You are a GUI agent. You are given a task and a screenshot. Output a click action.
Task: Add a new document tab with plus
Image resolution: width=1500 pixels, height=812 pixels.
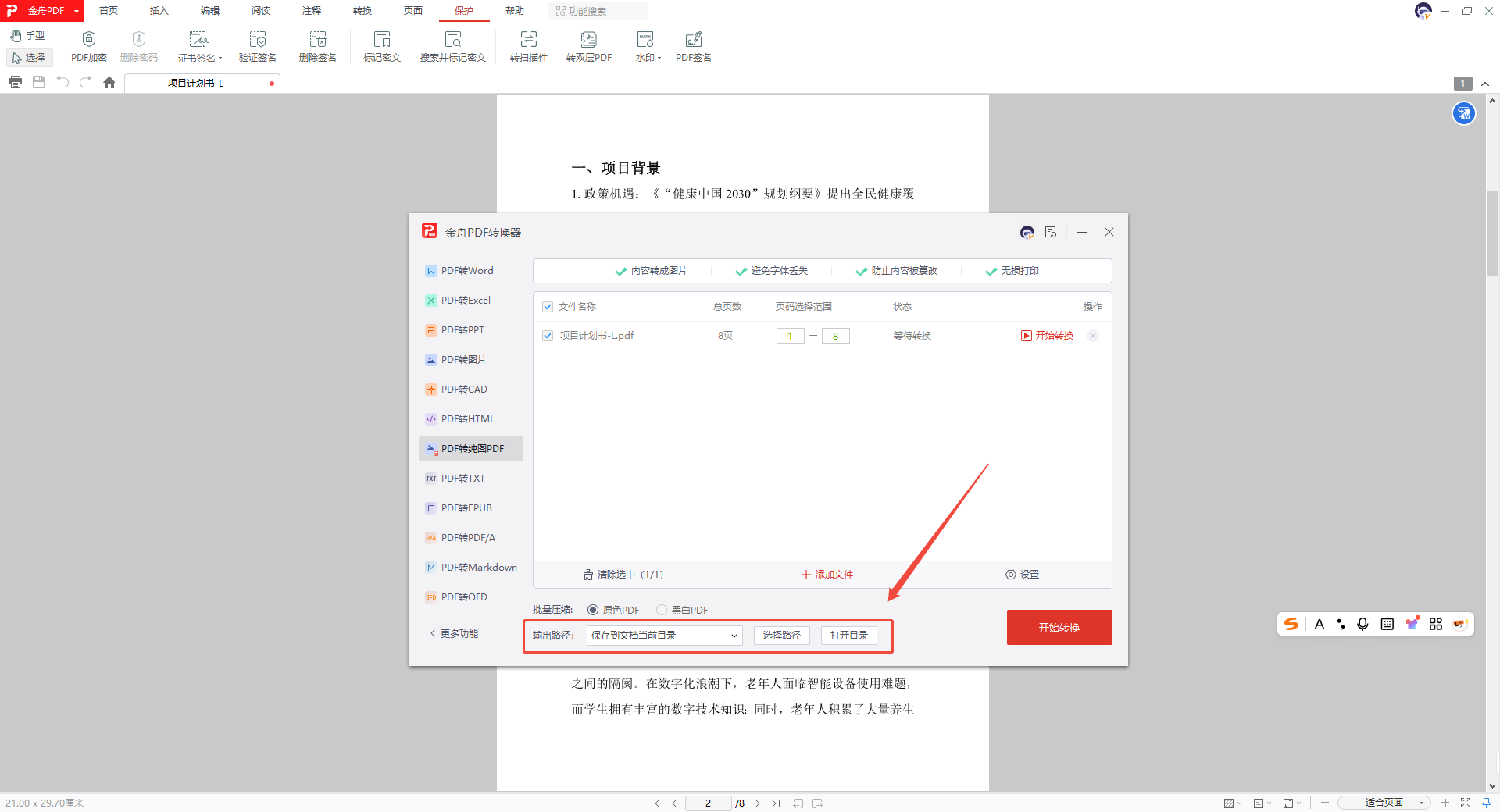[x=291, y=84]
